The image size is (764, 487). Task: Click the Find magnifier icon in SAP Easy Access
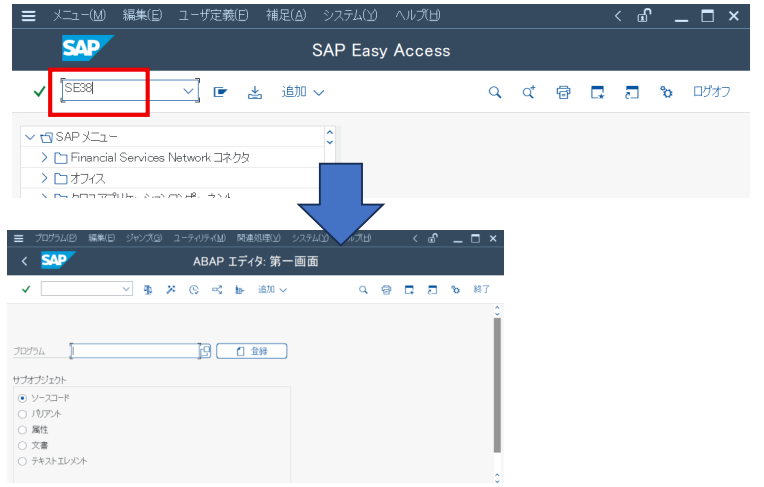495,92
